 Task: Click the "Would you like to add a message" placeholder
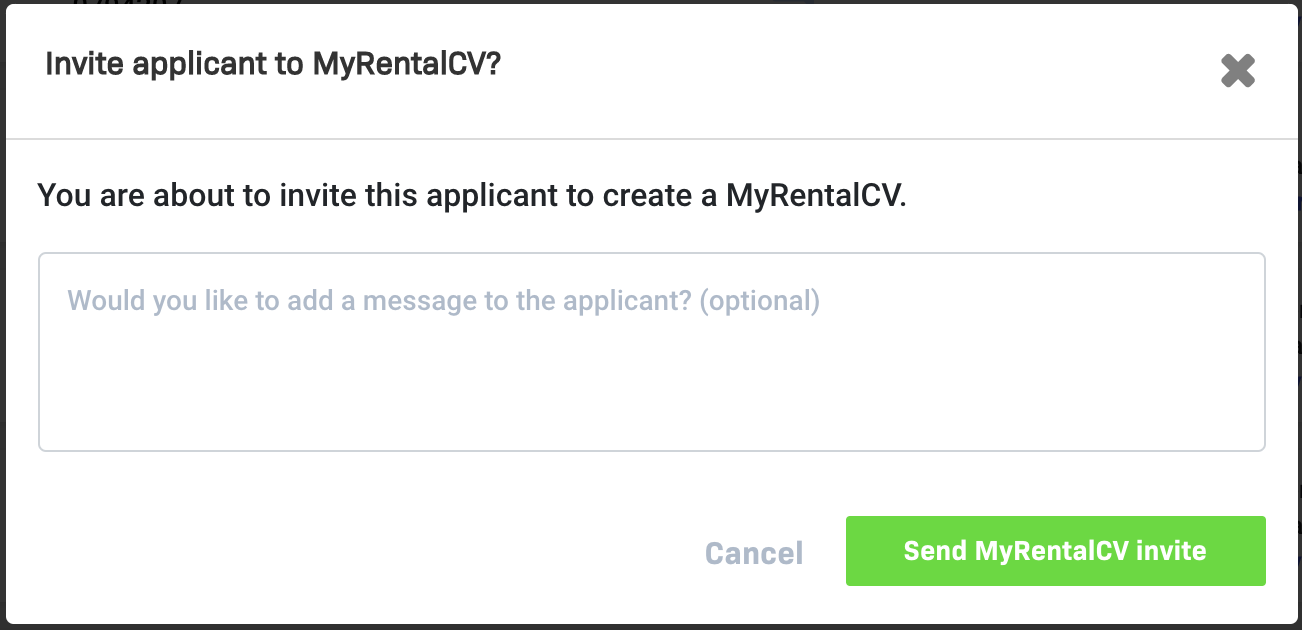[x=443, y=300]
